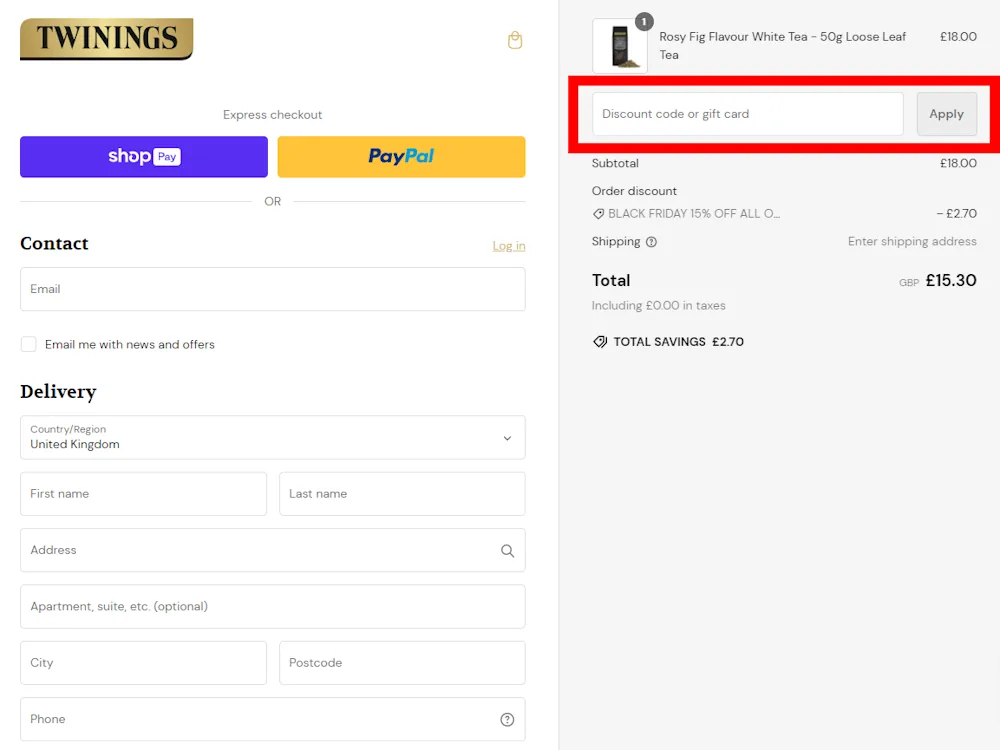Click the Delivery heading
1000x750 pixels.
tap(58, 392)
